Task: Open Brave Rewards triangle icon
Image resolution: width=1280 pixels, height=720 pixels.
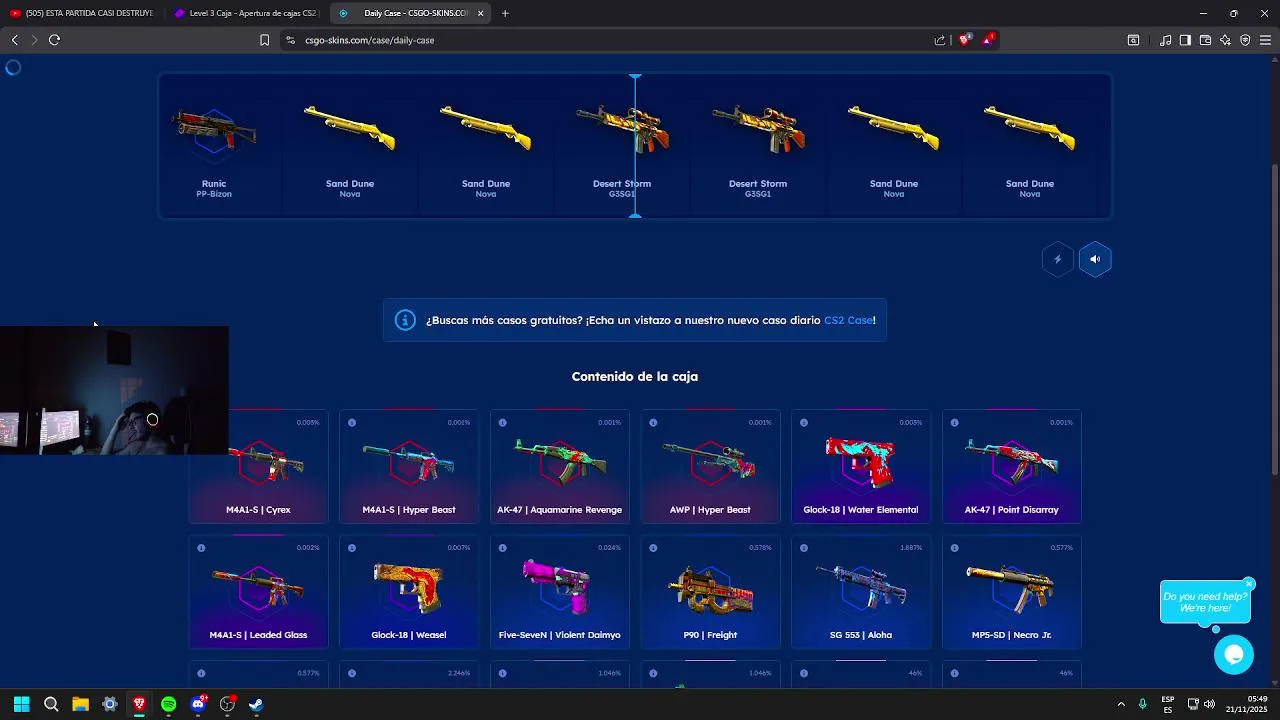Action: (988, 40)
